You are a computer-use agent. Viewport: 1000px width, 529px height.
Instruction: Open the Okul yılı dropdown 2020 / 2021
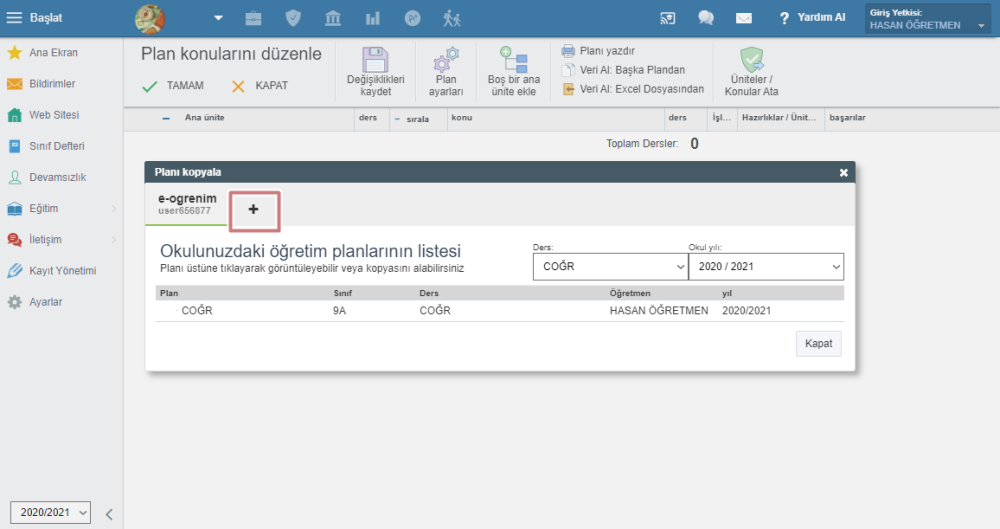[x=765, y=267]
